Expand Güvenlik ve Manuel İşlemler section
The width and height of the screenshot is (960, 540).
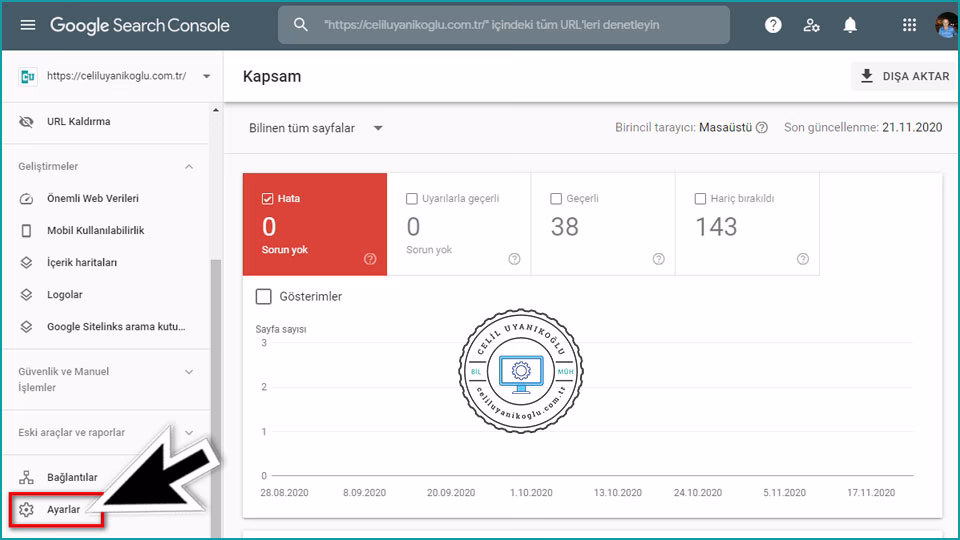189,372
